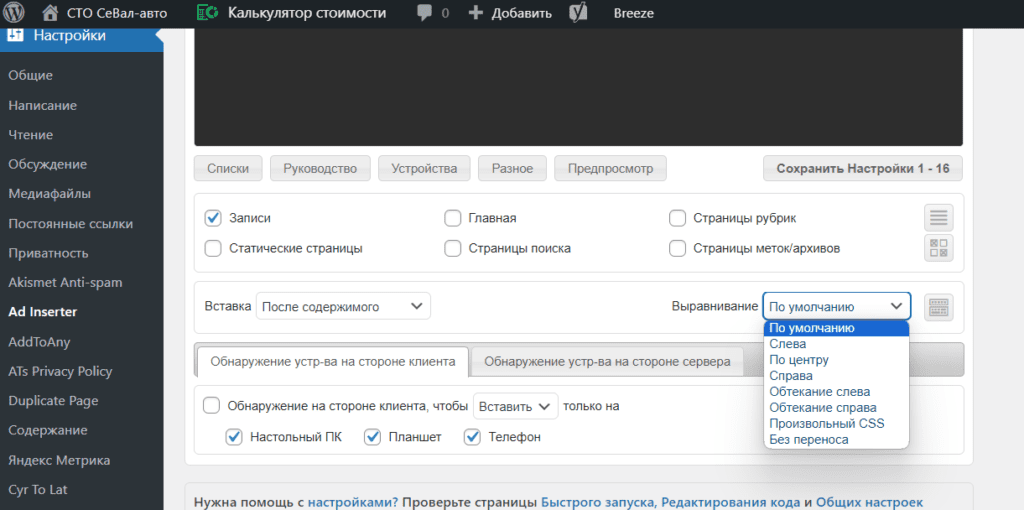
Task: Enable Обнаружение на стороне клиента checkbox
Action: (x=212, y=406)
